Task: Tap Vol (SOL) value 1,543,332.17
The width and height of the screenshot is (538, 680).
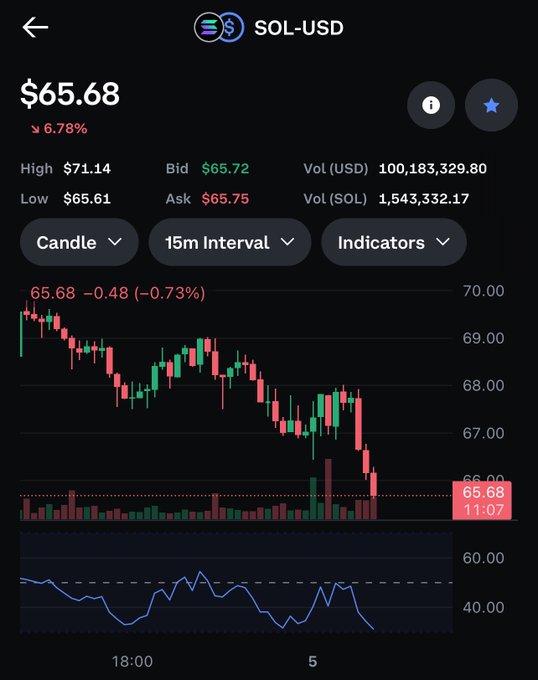Action: coord(424,199)
